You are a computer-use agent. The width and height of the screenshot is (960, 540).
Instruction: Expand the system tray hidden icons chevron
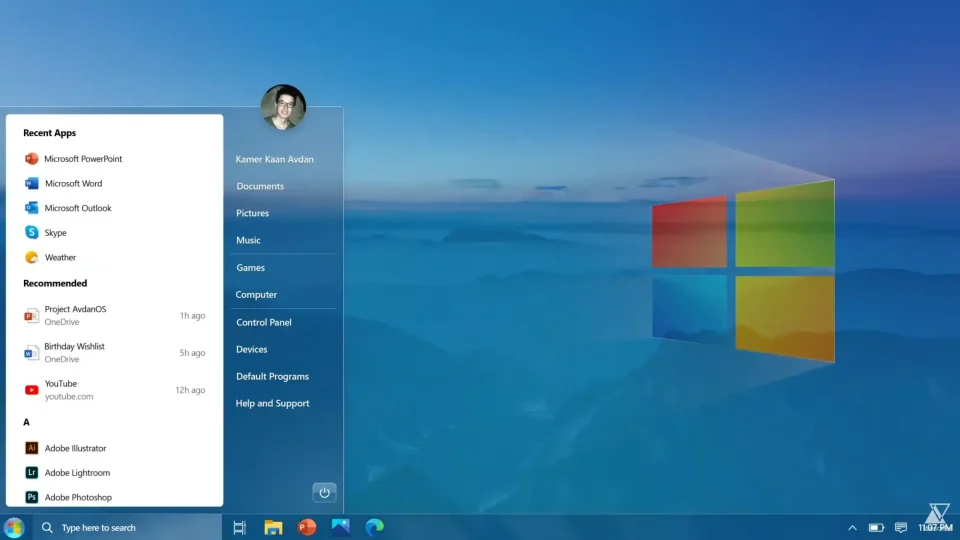tap(852, 527)
